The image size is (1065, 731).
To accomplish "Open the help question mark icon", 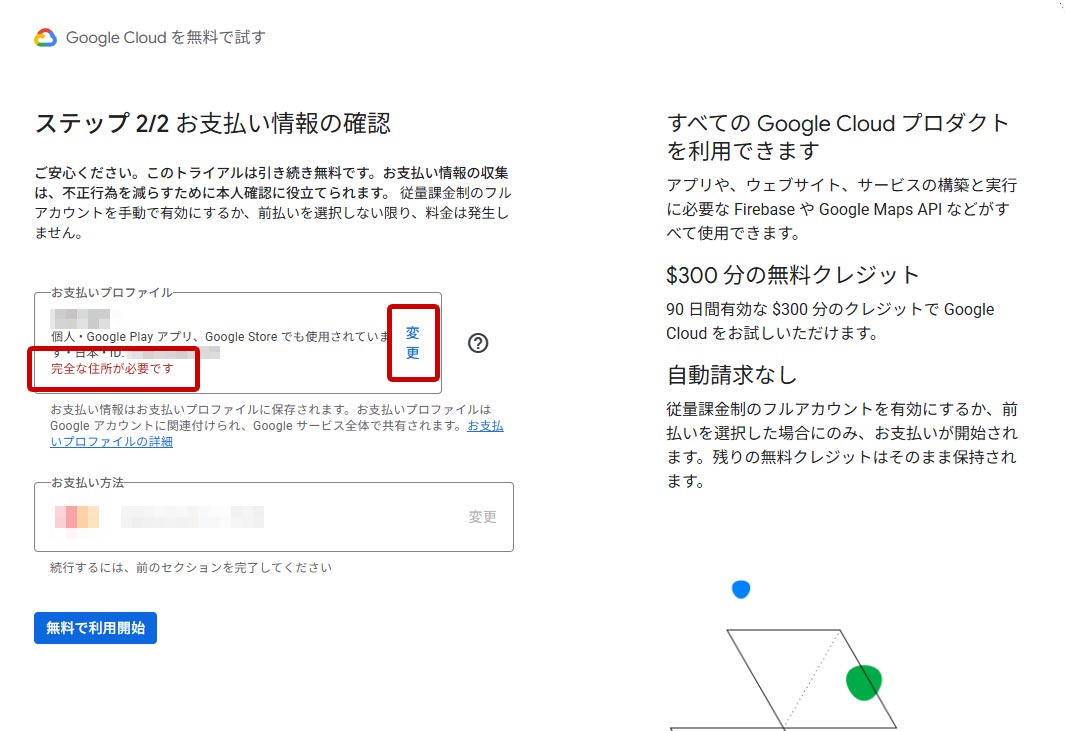I will (478, 343).
